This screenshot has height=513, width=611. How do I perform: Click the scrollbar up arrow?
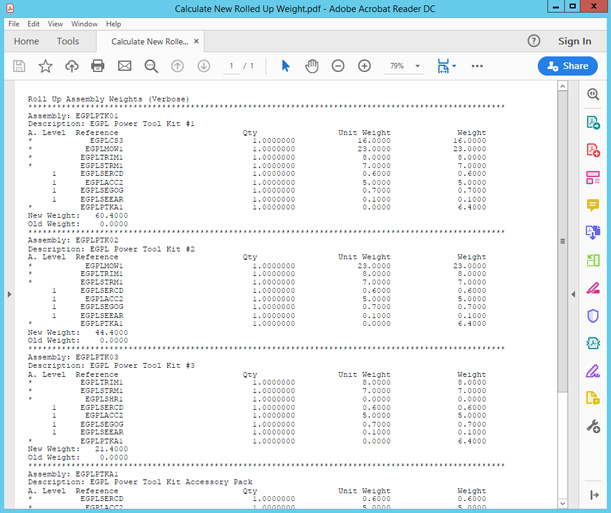click(x=562, y=86)
